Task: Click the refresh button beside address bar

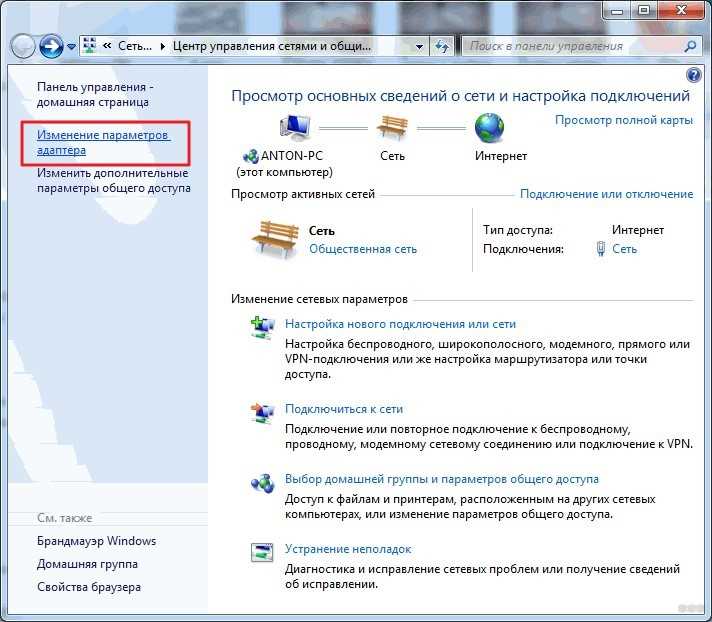Action: pyautogui.click(x=442, y=46)
